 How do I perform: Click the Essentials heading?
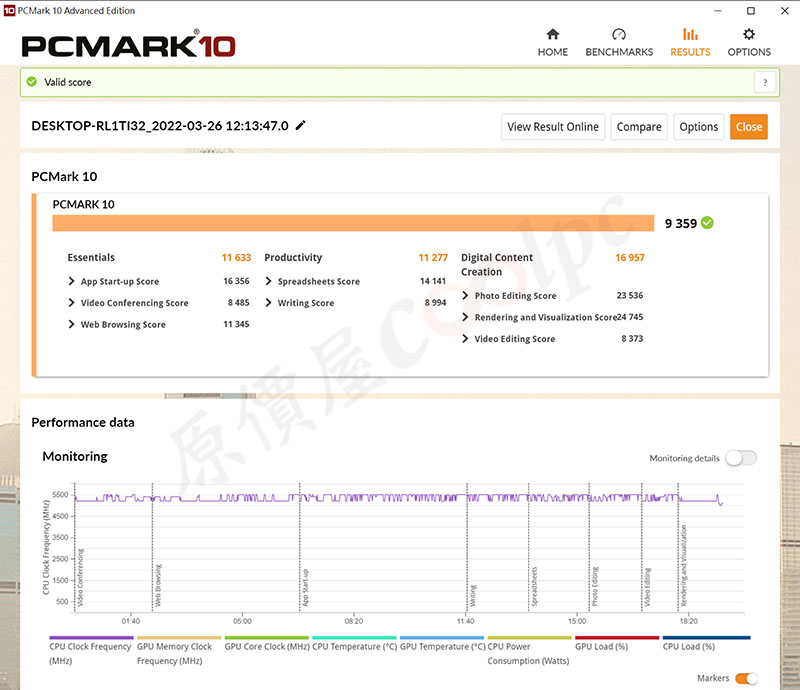point(91,257)
